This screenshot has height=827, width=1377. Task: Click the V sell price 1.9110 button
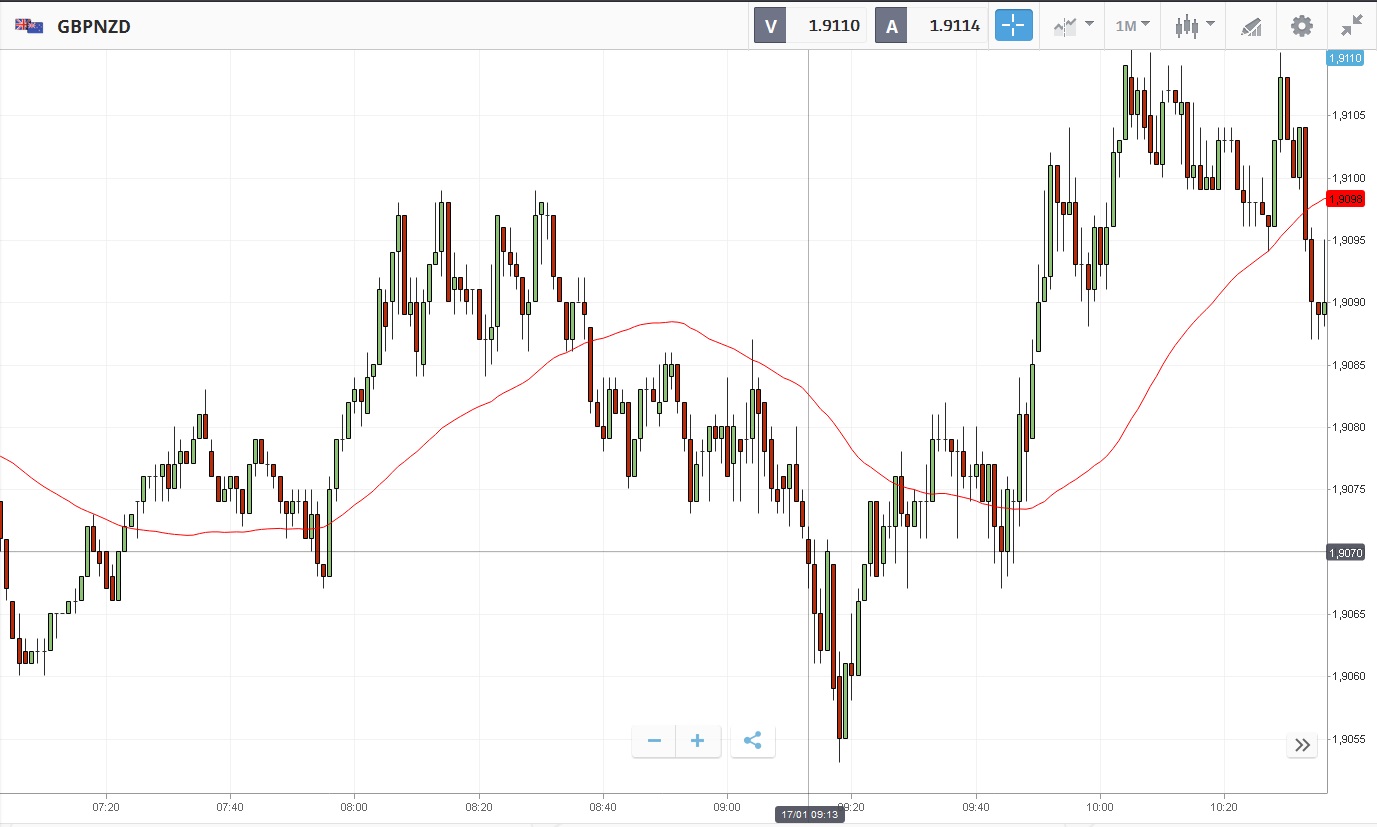(x=811, y=26)
